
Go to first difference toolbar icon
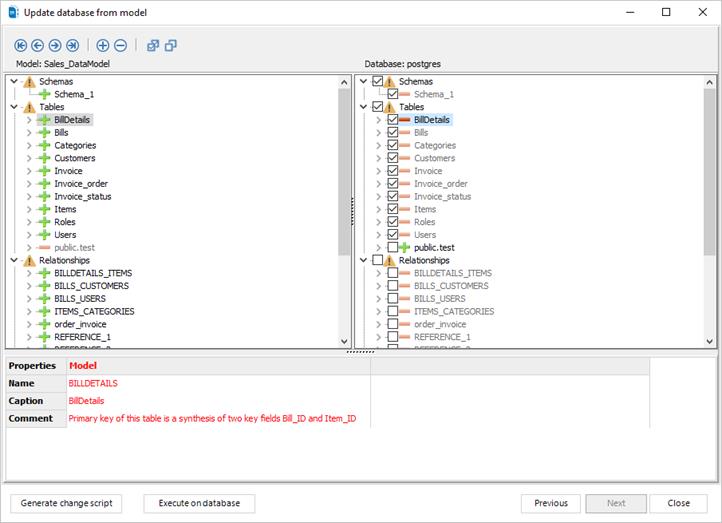(x=20, y=45)
